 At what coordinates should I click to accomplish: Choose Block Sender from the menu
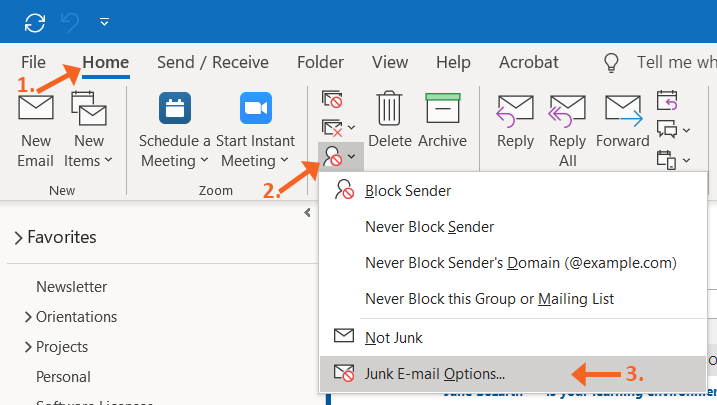[x=408, y=190]
